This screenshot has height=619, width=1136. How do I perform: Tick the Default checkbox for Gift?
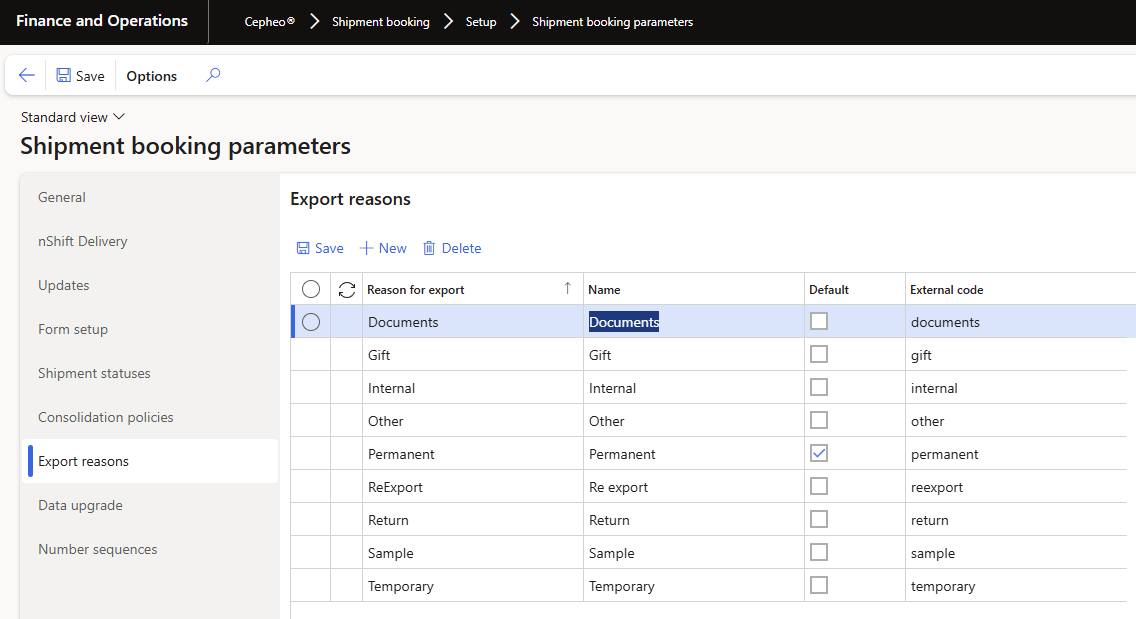[819, 354]
